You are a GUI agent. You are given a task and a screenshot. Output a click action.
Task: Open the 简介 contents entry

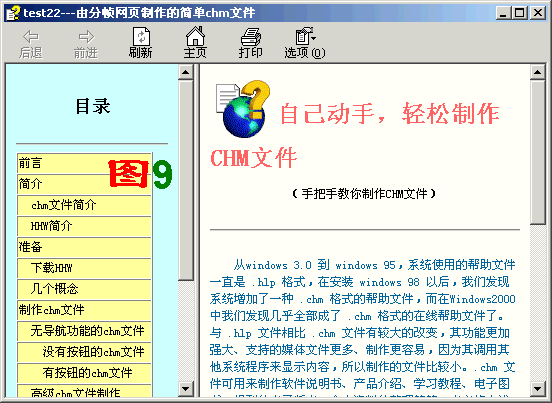pos(84,184)
